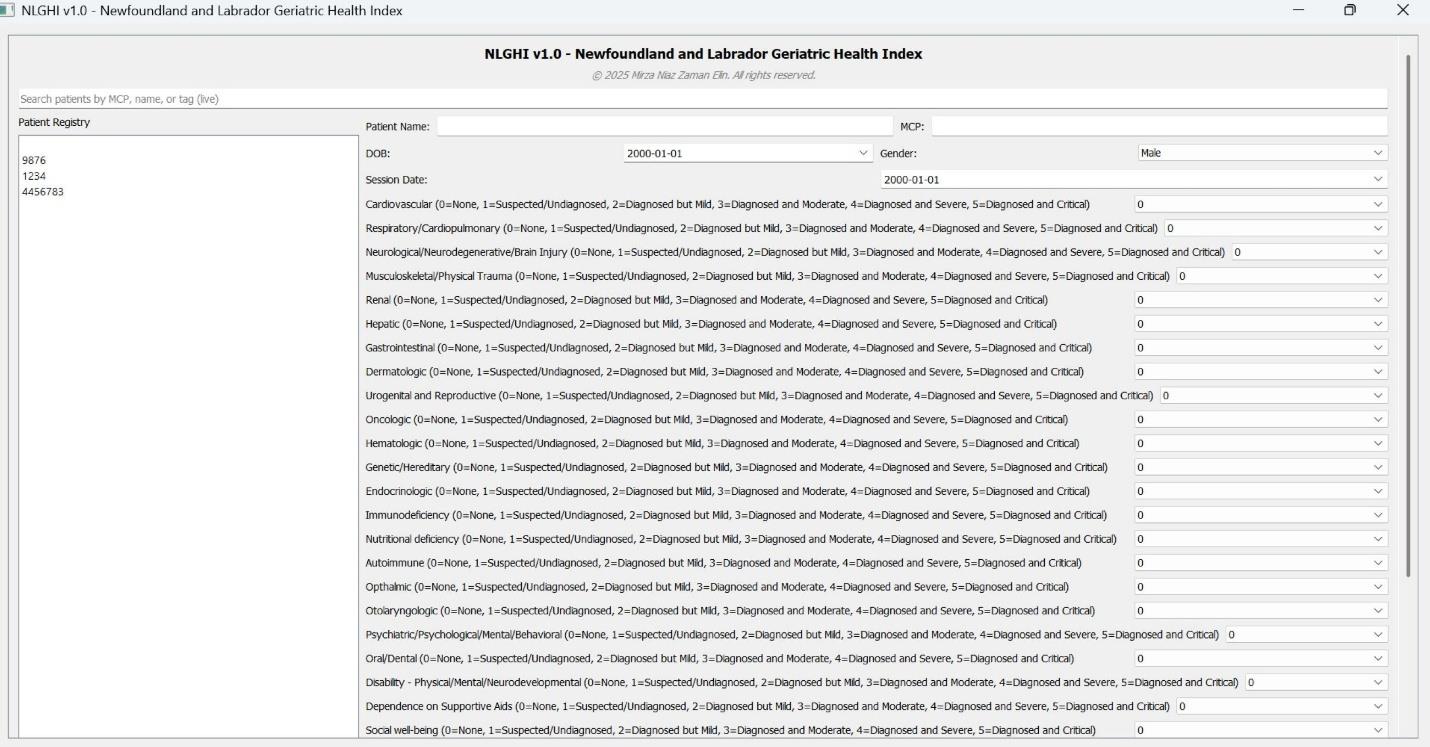Select patient 1234 in the registry
Viewport: 1430px width, 747px height.
34,176
